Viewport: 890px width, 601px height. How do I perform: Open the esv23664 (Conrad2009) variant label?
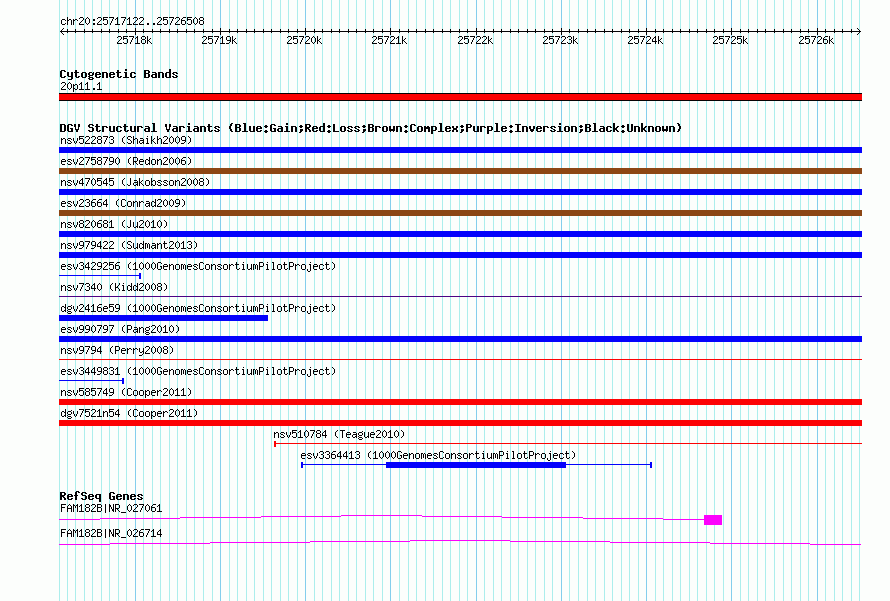pos(123,203)
